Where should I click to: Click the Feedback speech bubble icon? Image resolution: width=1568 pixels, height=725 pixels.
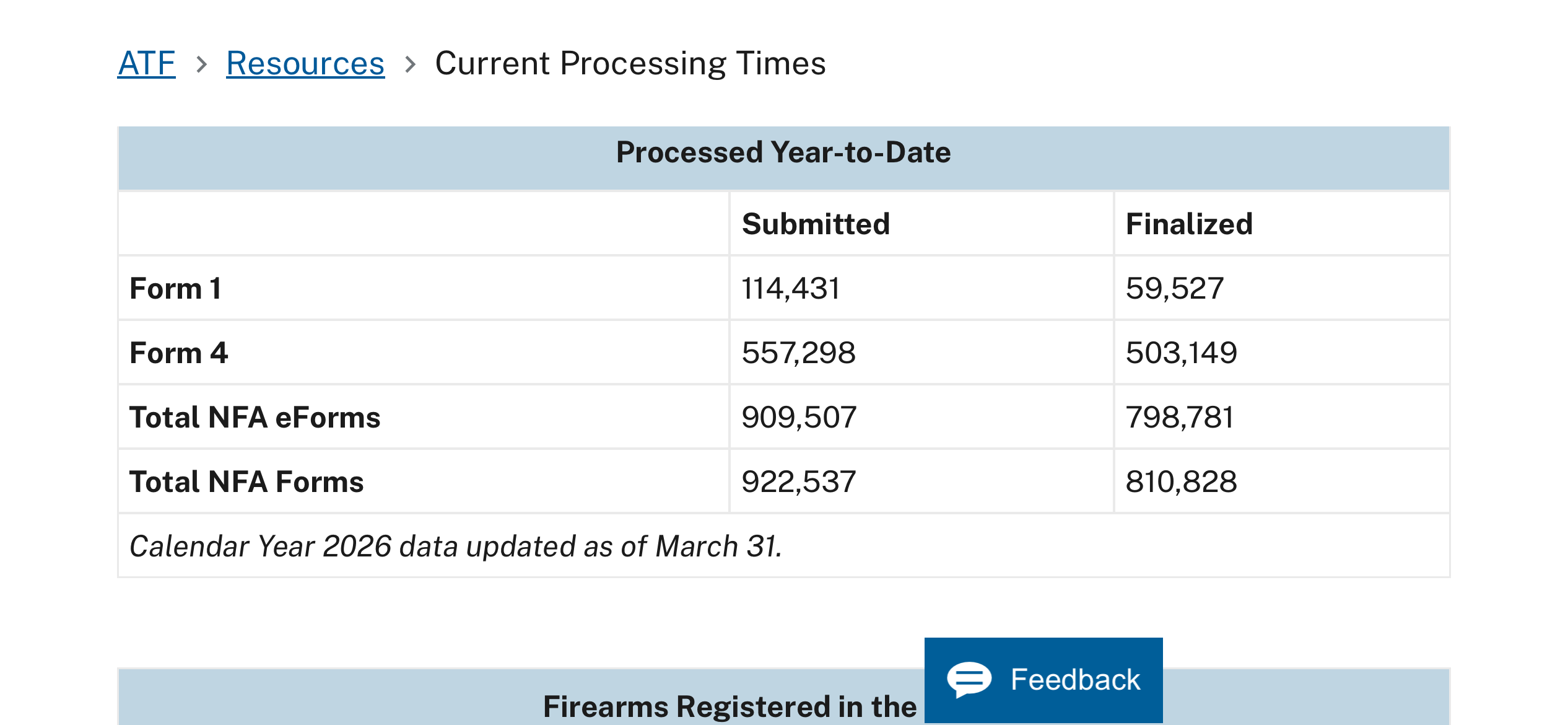[x=969, y=680]
